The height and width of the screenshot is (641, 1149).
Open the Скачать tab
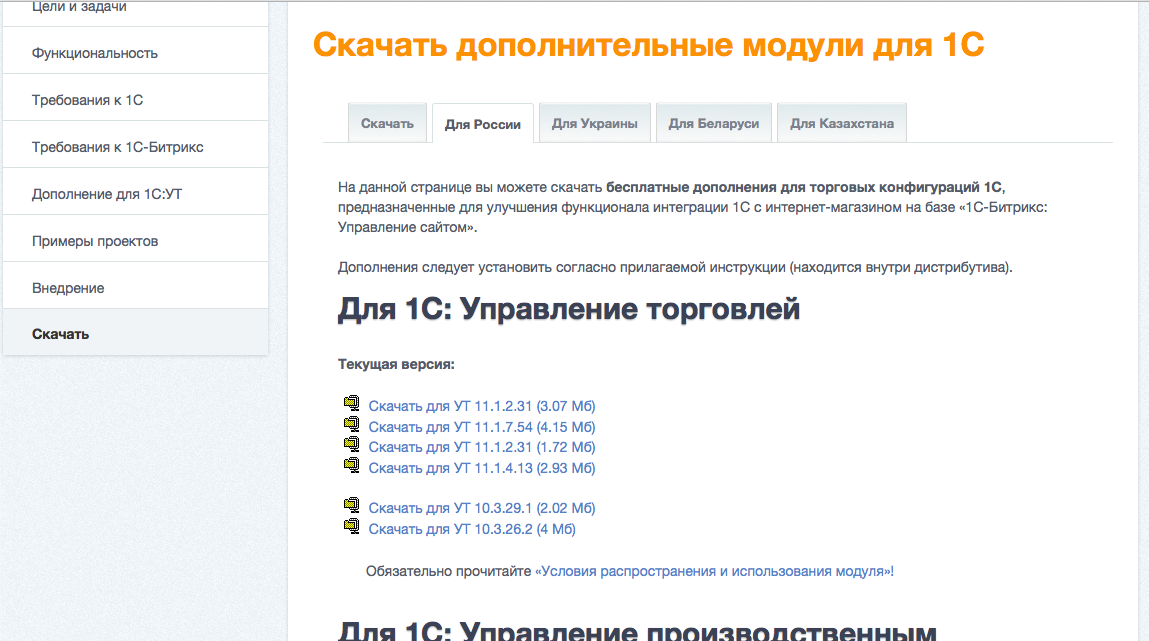387,122
